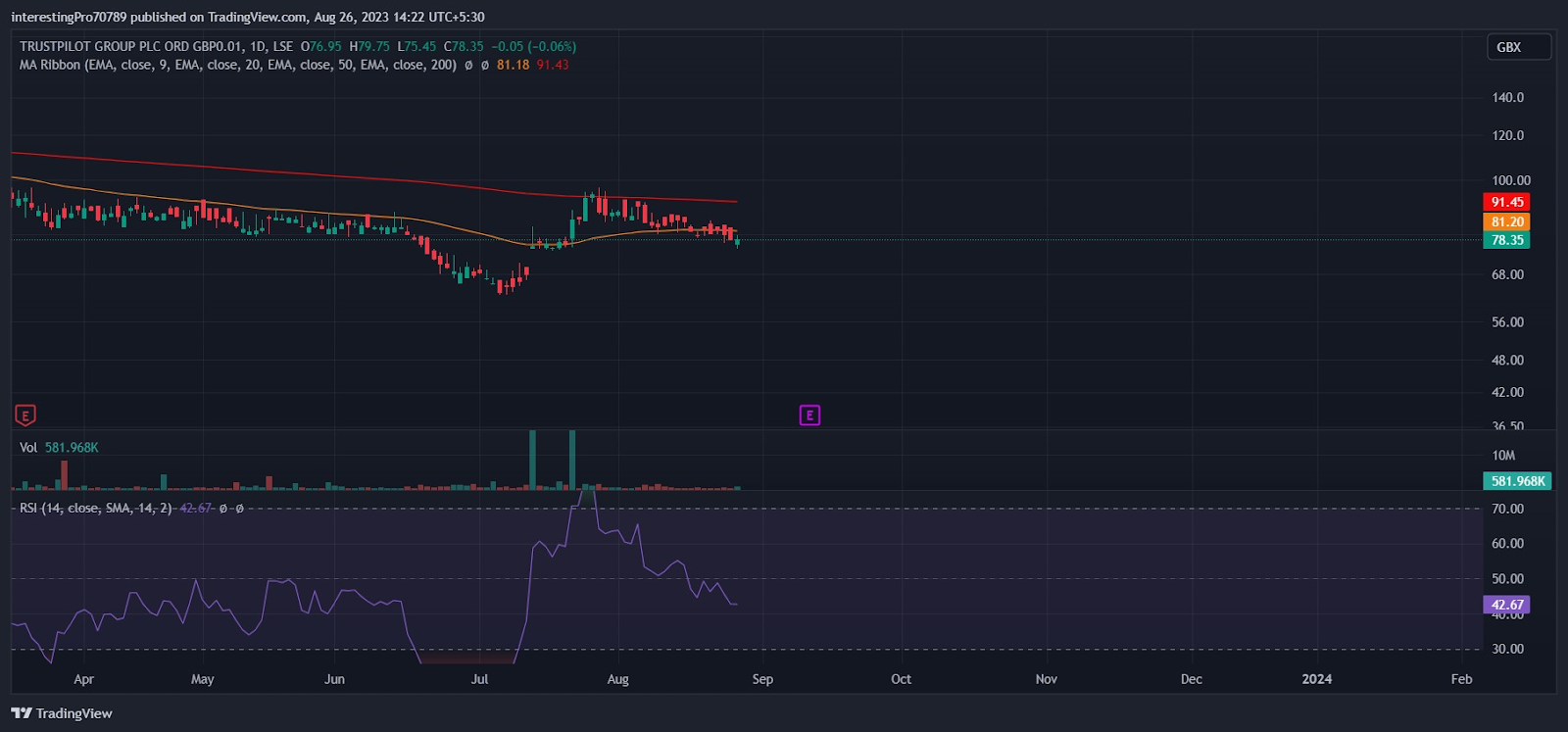
Task: Click the 140.0 price scale label
Action: 1507,97
